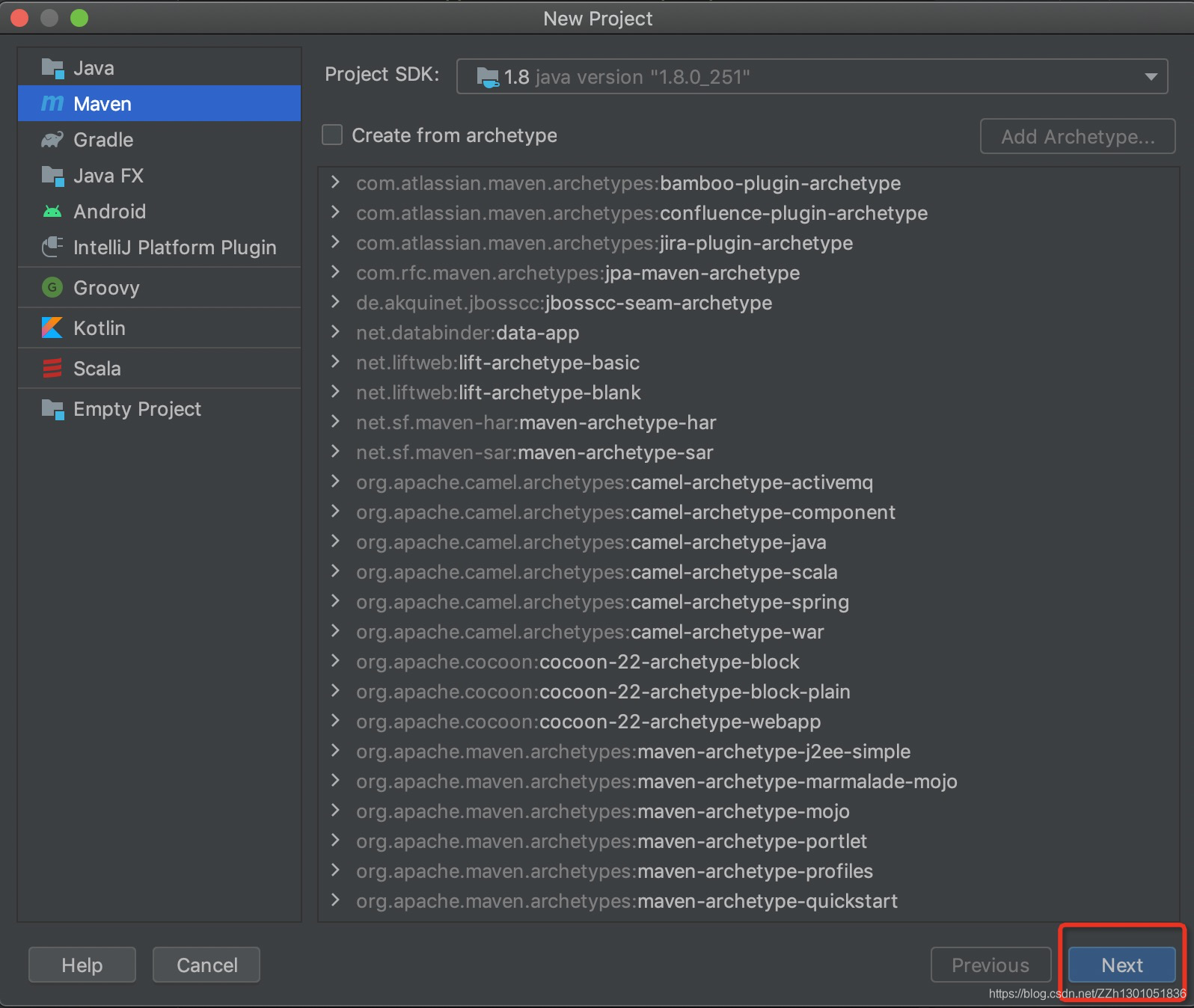Expand maven-archetype-har node

335,422
